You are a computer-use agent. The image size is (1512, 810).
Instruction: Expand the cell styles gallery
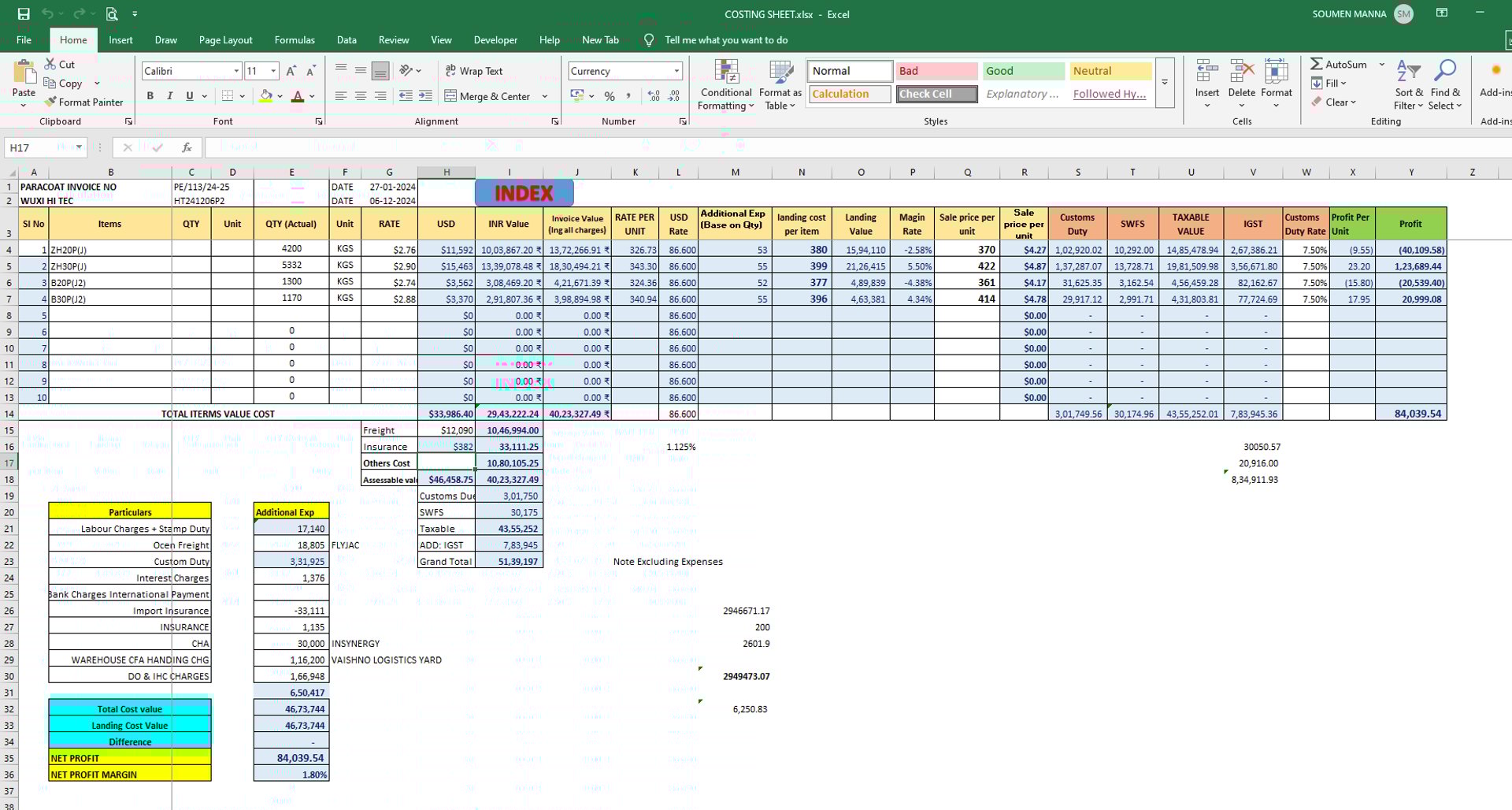(1165, 82)
